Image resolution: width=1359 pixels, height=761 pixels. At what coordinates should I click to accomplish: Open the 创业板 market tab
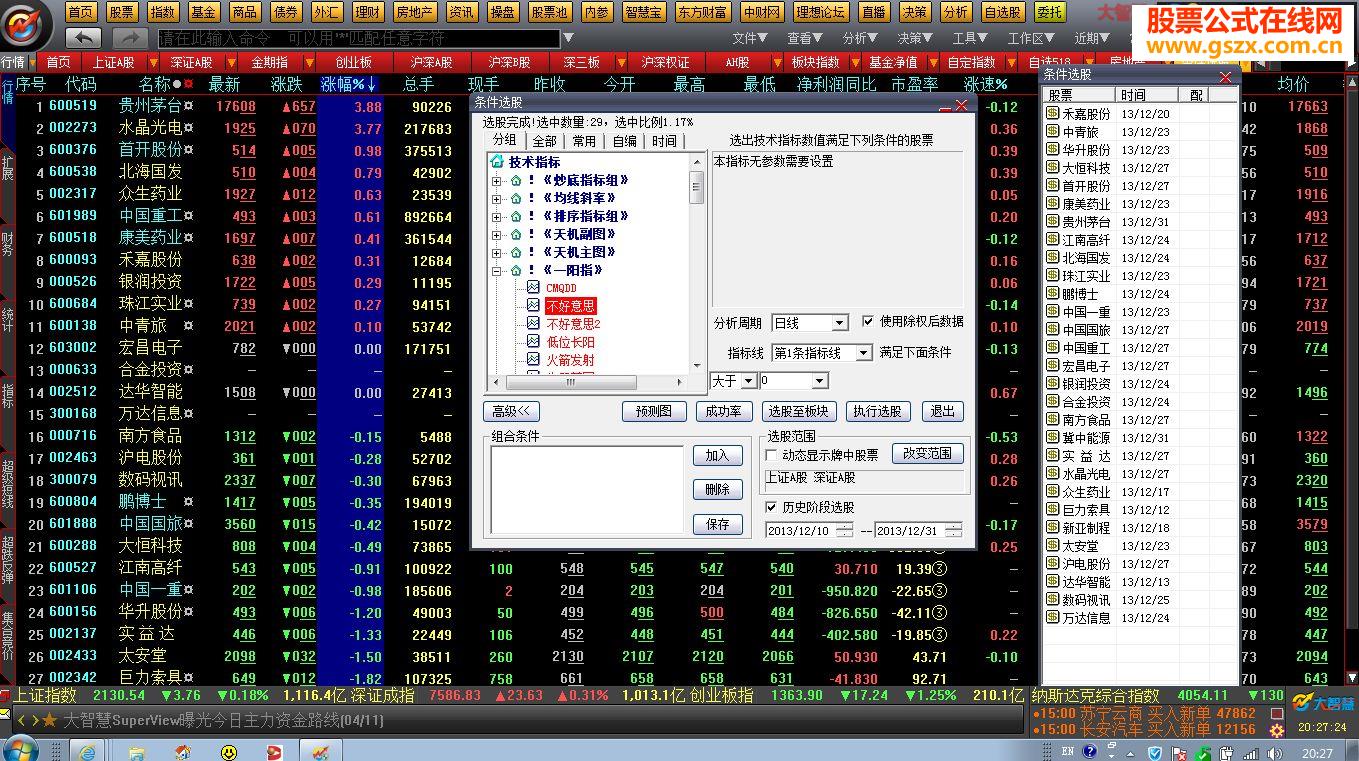click(x=354, y=62)
